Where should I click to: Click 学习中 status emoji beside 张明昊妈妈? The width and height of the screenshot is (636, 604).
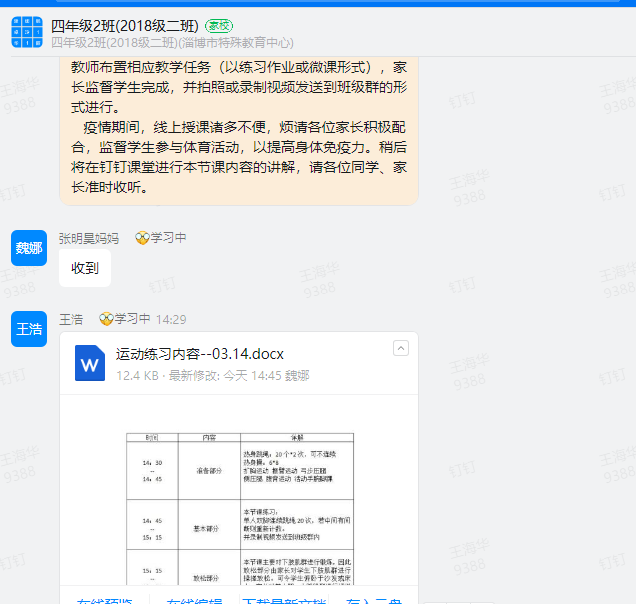142,238
